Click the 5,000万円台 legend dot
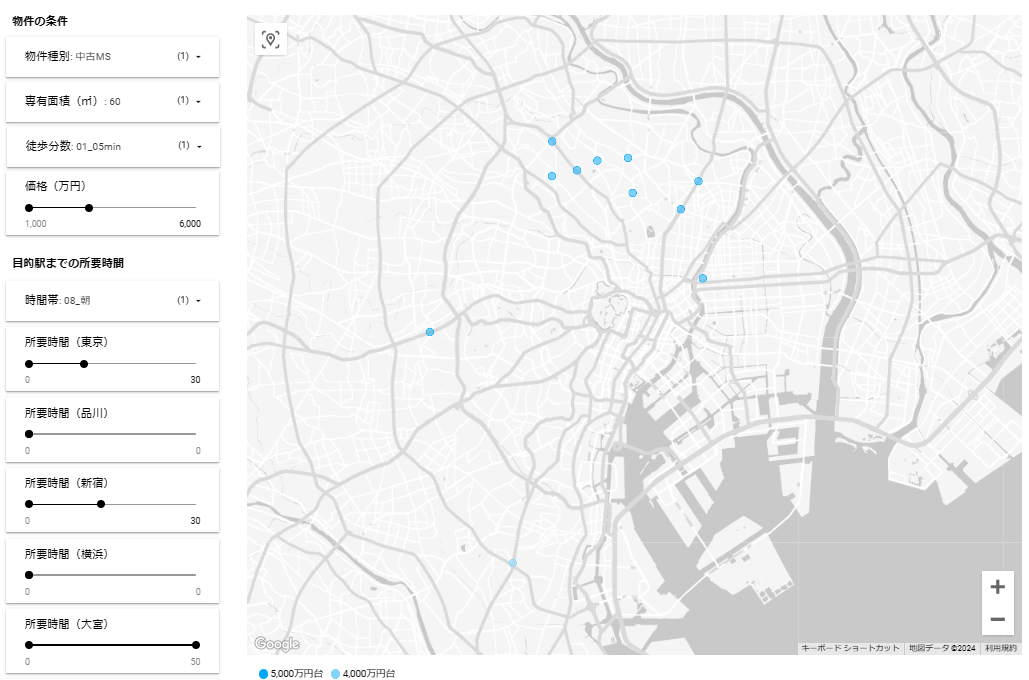This screenshot has width=1029, height=680. pyautogui.click(x=264, y=674)
